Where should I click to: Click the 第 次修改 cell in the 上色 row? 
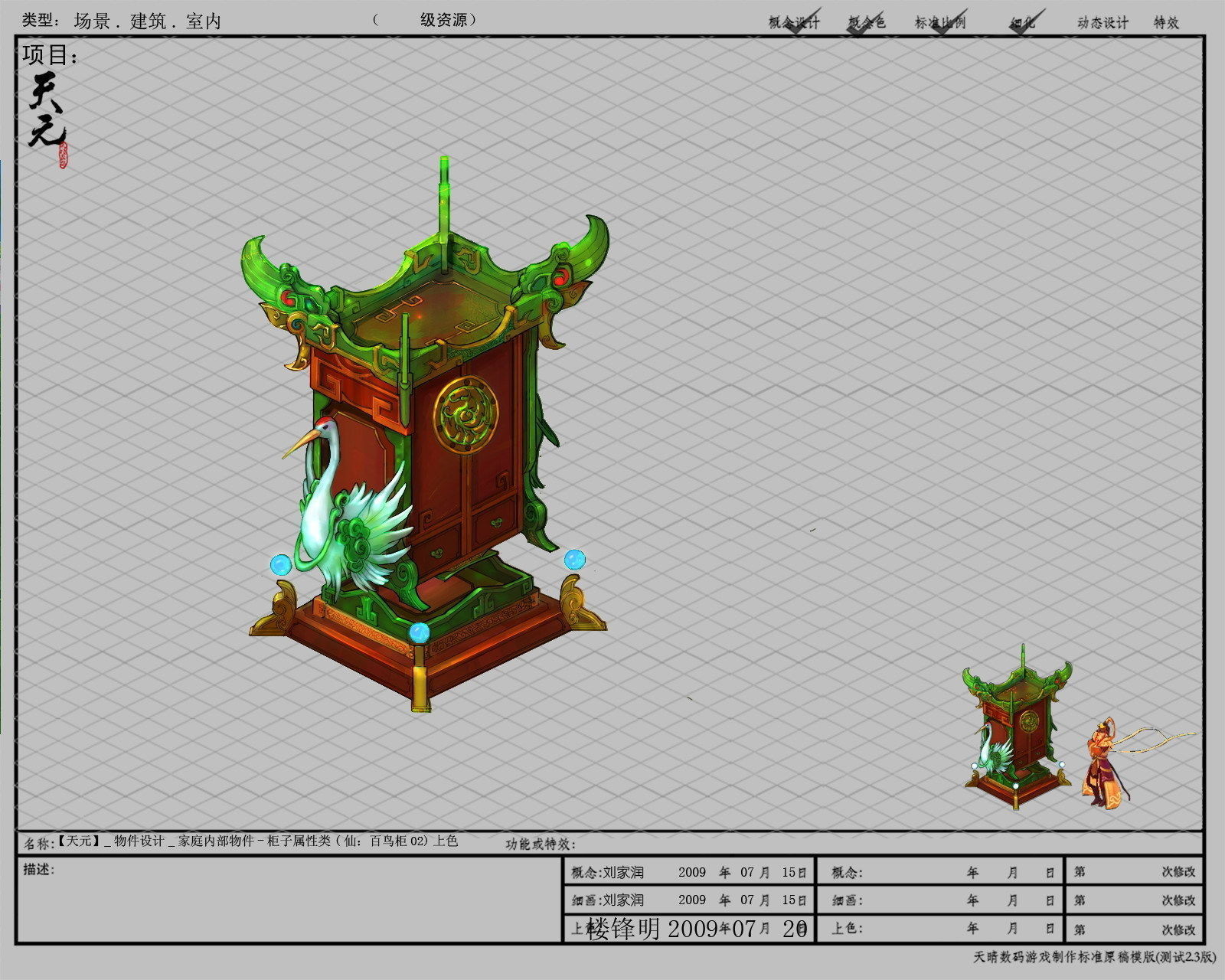pos(1134,928)
